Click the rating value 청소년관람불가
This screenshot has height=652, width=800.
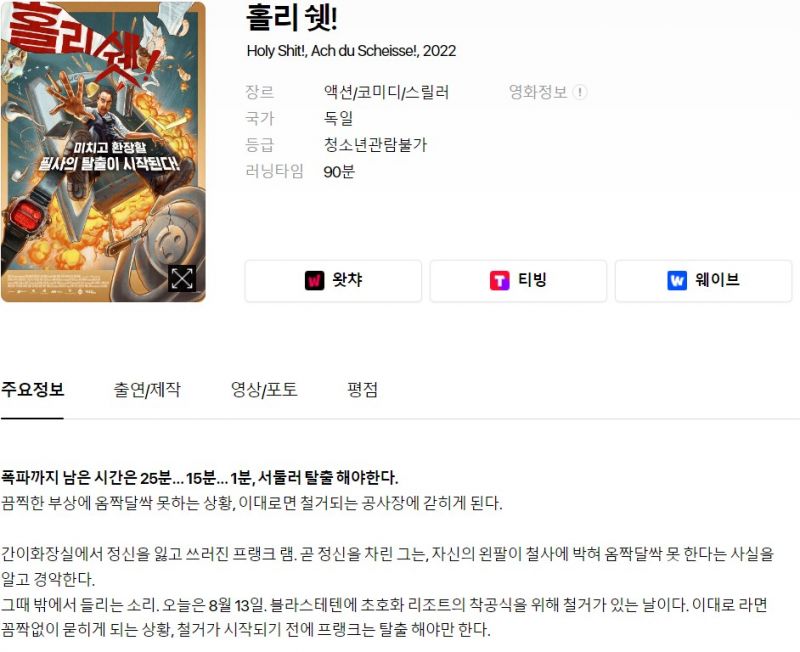(x=375, y=145)
